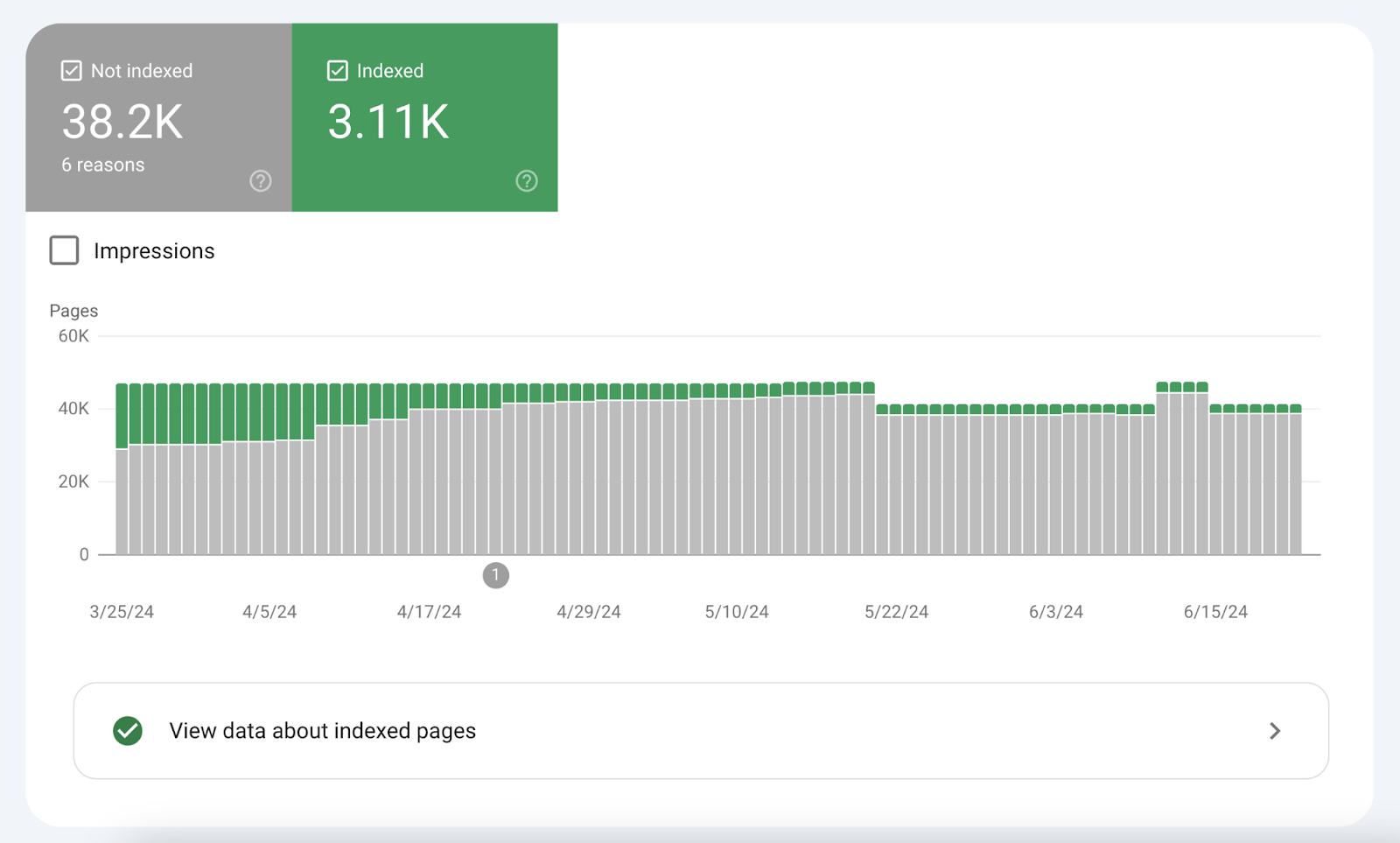Image resolution: width=1400 pixels, height=843 pixels.
Task: Open View data about indexed pages
Action: click(x=322, y=730)
